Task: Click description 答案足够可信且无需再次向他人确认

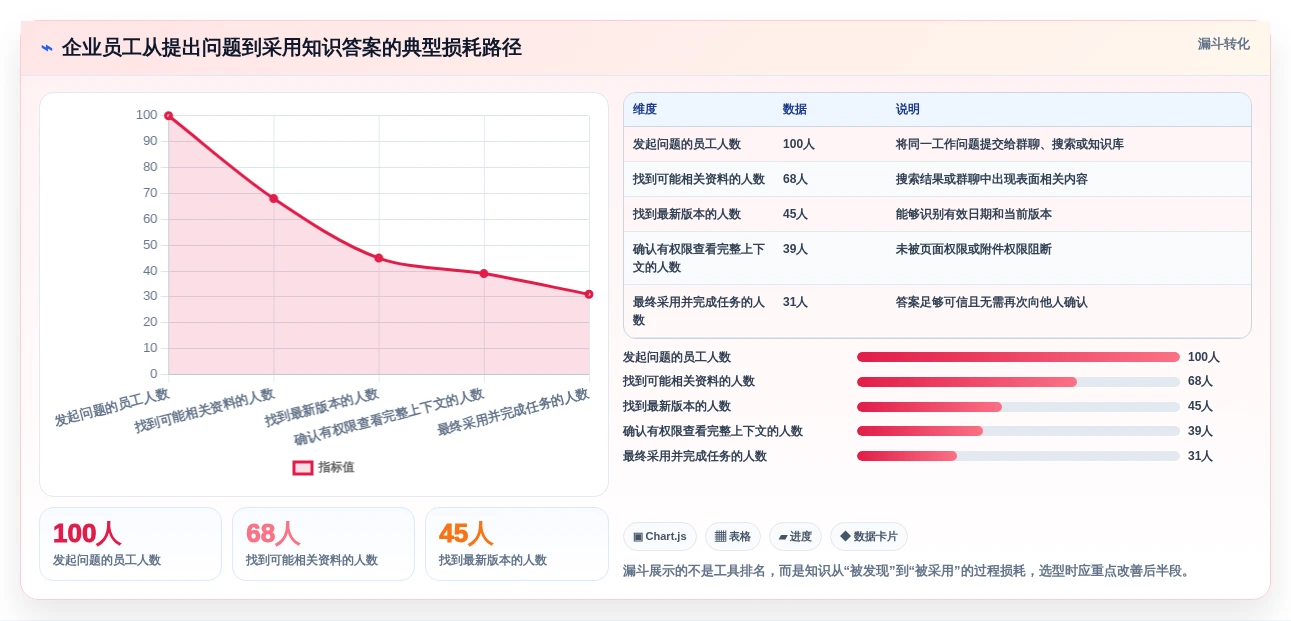Action: pyautogui.click(x=992, y=302)
